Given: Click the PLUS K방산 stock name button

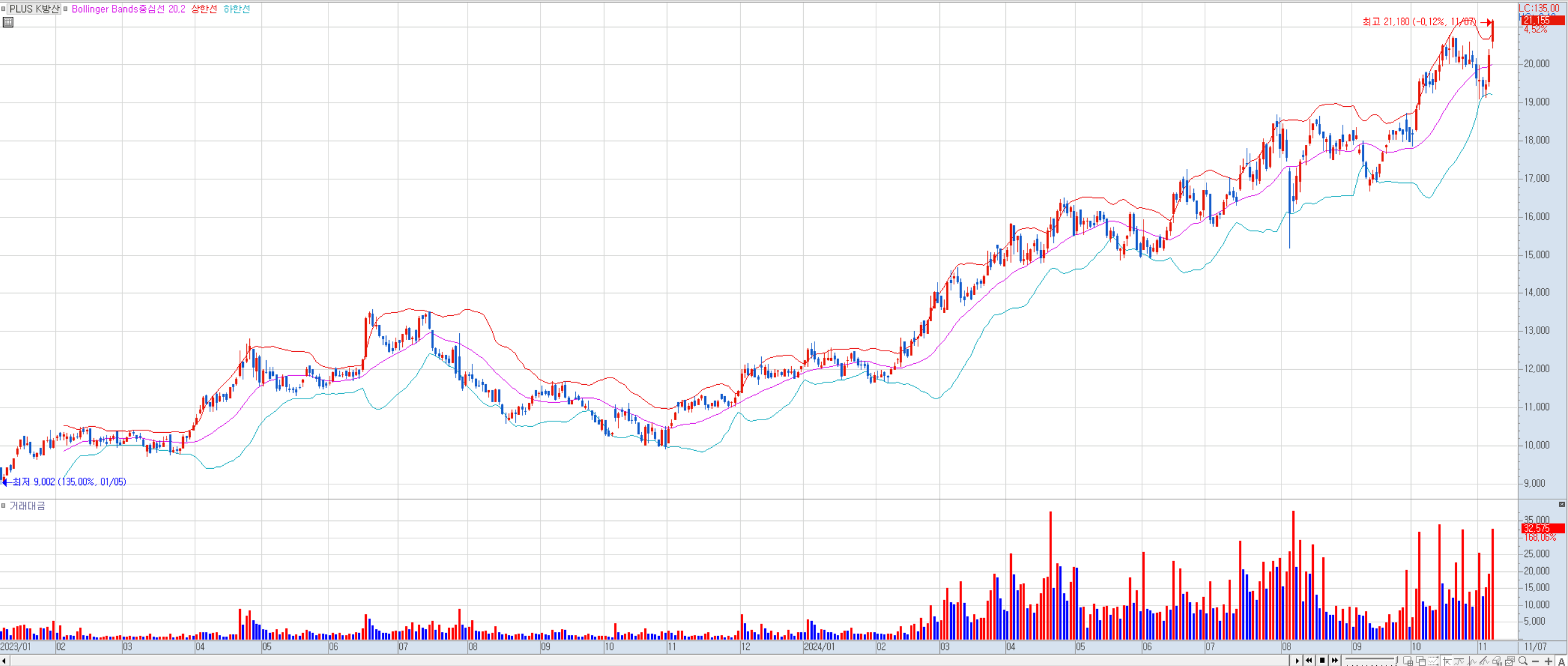Looking at the screenshot, I should pyautogui.click(x=34, y=9).
